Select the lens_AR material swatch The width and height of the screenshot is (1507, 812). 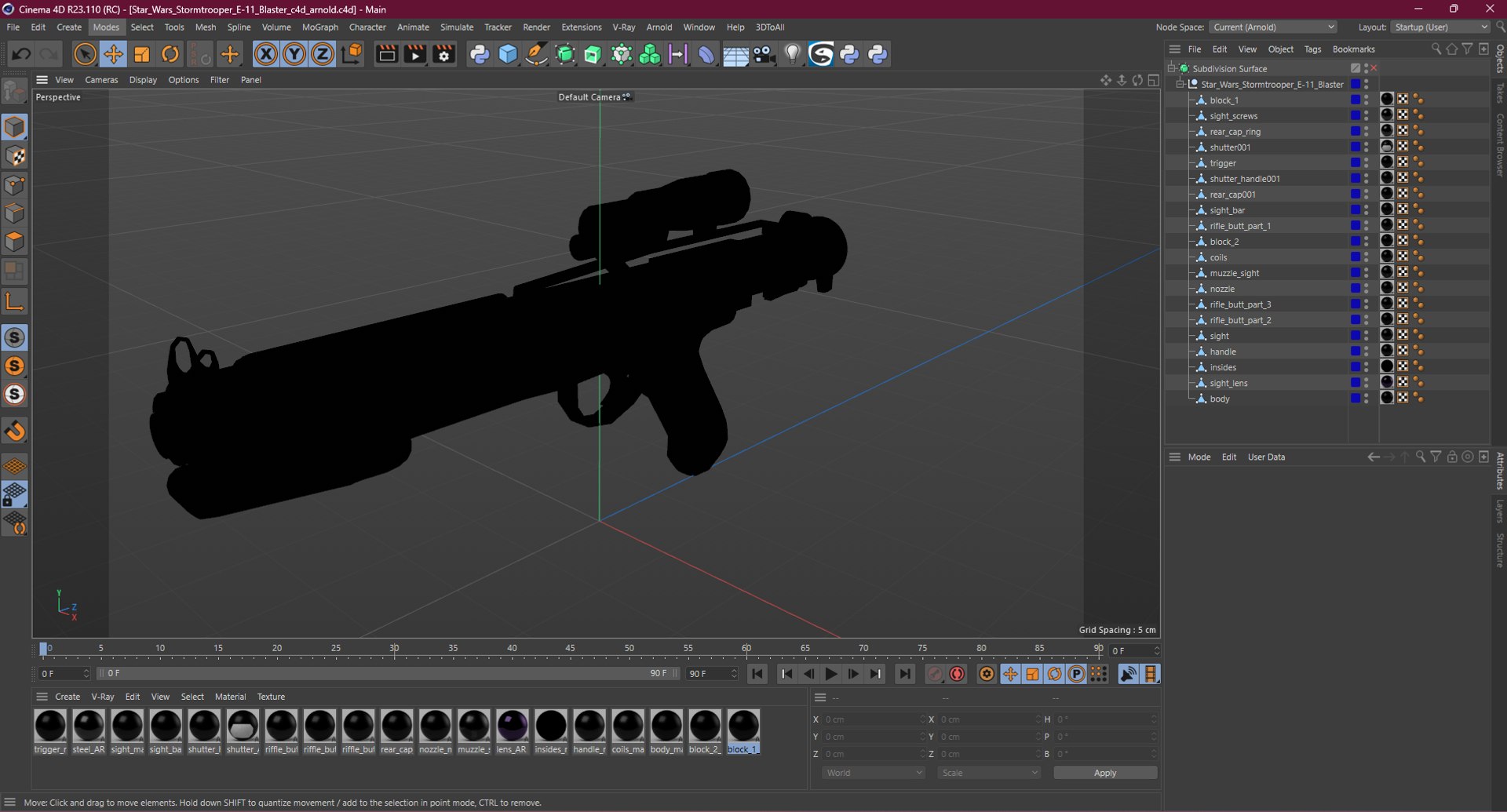pos(513,726)
